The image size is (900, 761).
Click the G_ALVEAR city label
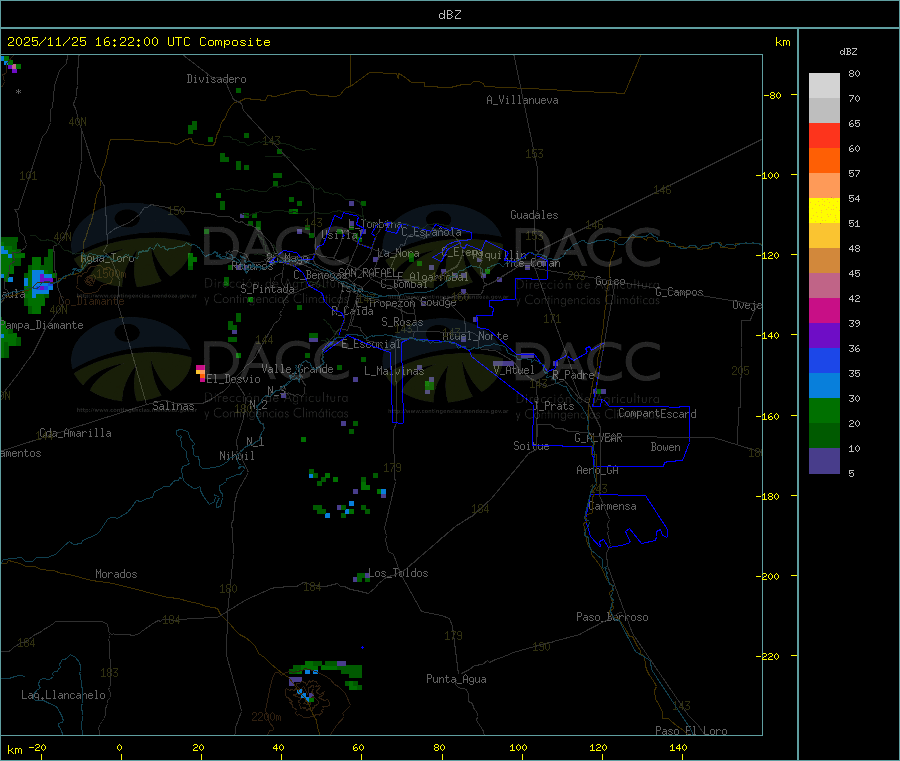pos(598,438)
